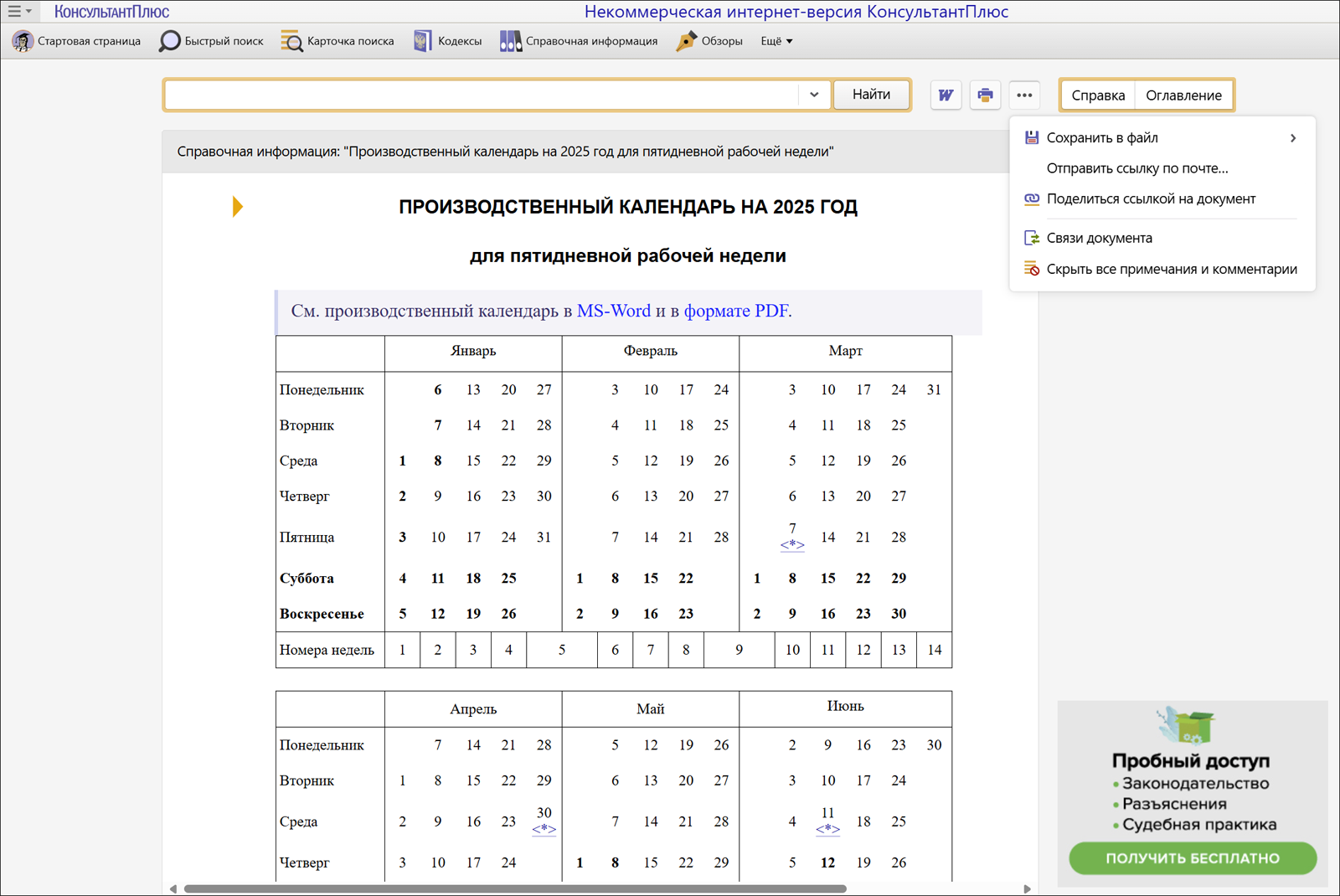Viewport: 1340px width, 896px height.
Task: Choose Поделиться ссылкой на документ
Action: (x=1150, y=199)
